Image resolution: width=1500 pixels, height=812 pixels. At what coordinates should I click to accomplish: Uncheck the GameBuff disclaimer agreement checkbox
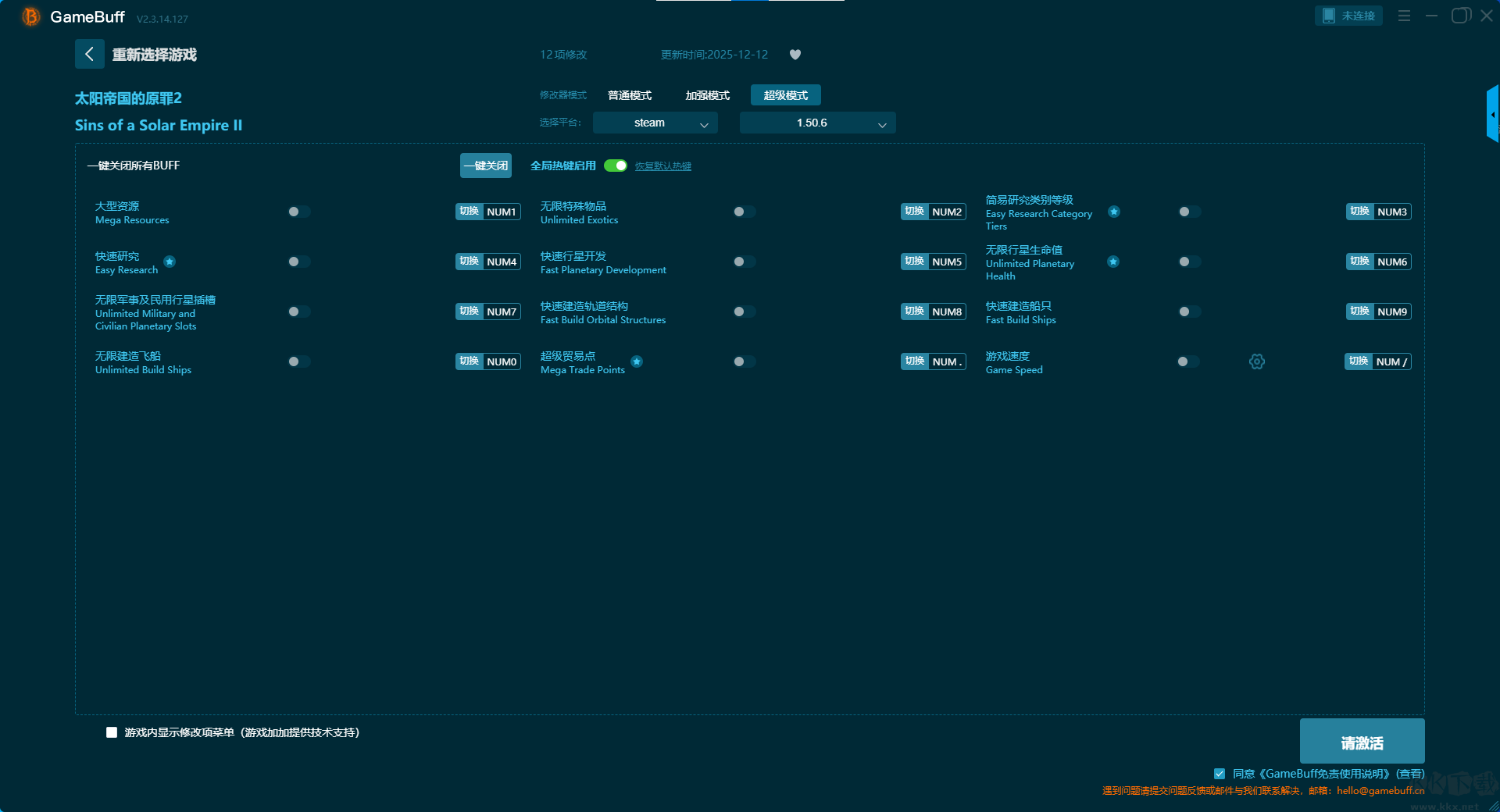tap(1219, 774)
